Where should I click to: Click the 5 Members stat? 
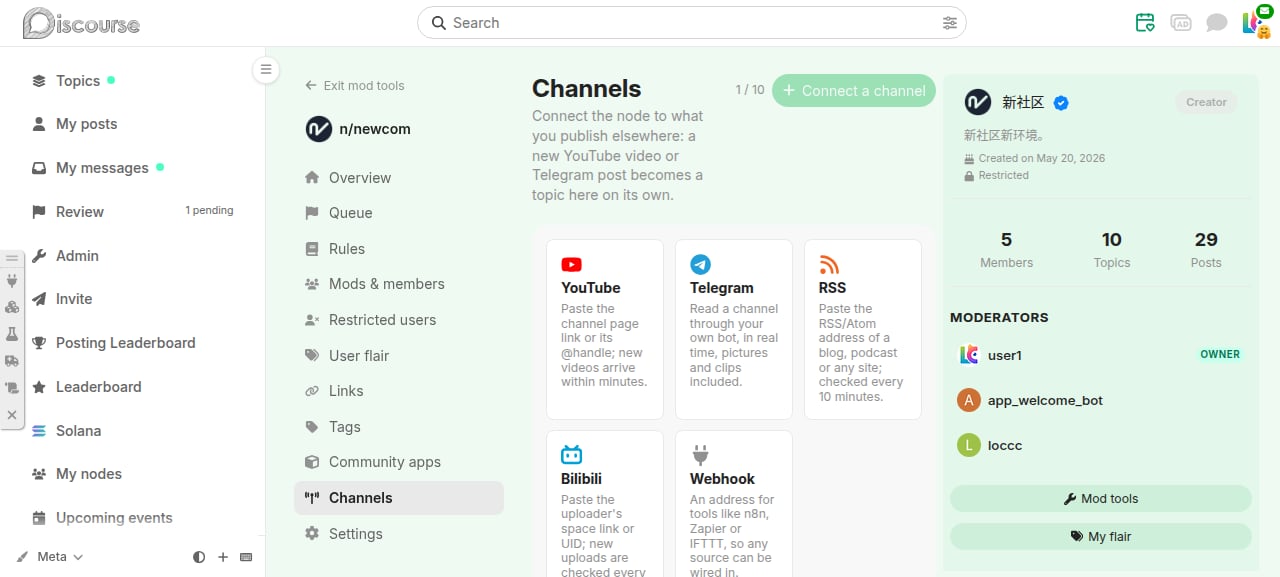click(x=1006, y=250)
